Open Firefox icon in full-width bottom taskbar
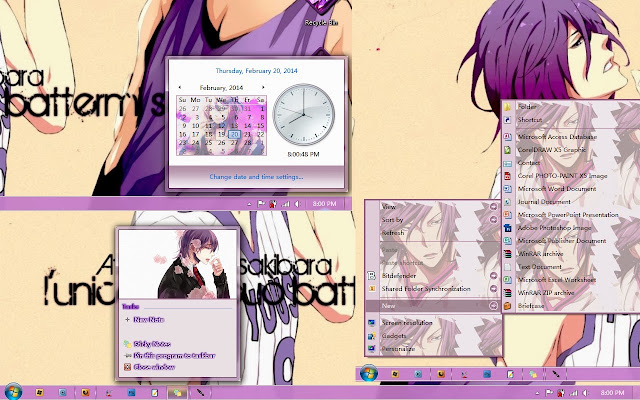The image size is (640, 400). 85,393
